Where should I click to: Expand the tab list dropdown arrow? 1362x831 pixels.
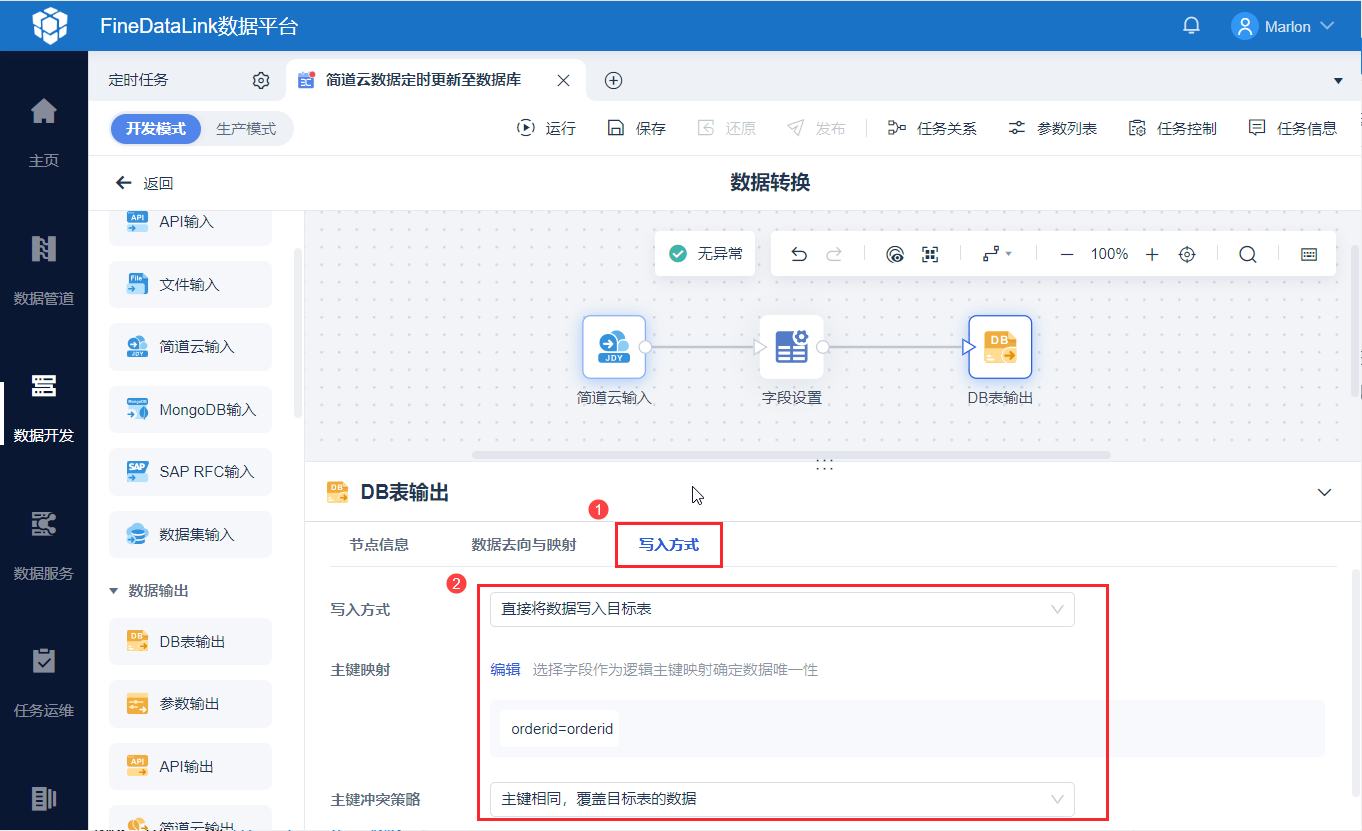coord(1339,80)
